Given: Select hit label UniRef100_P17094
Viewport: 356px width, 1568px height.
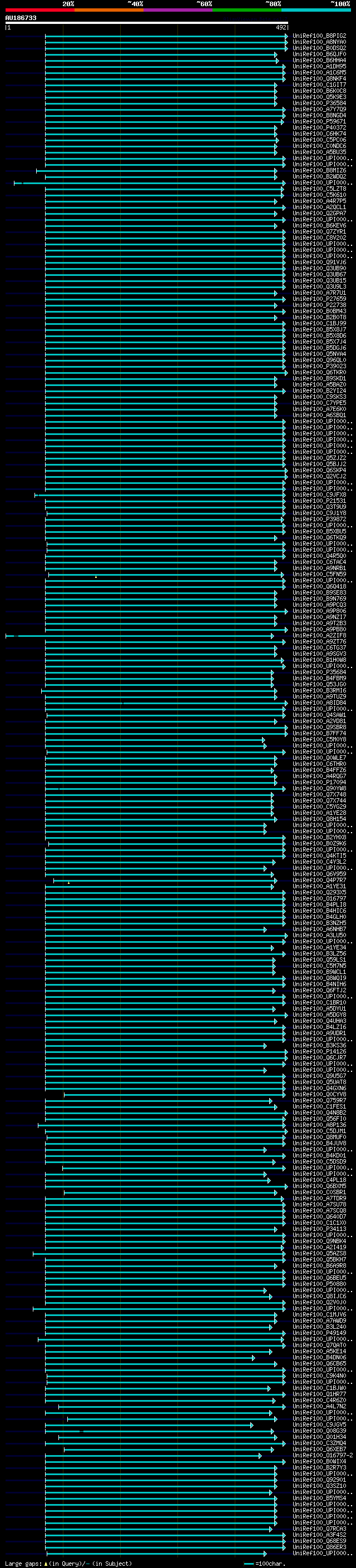Looking at the screenshot, I should click(x=319, y=782).
